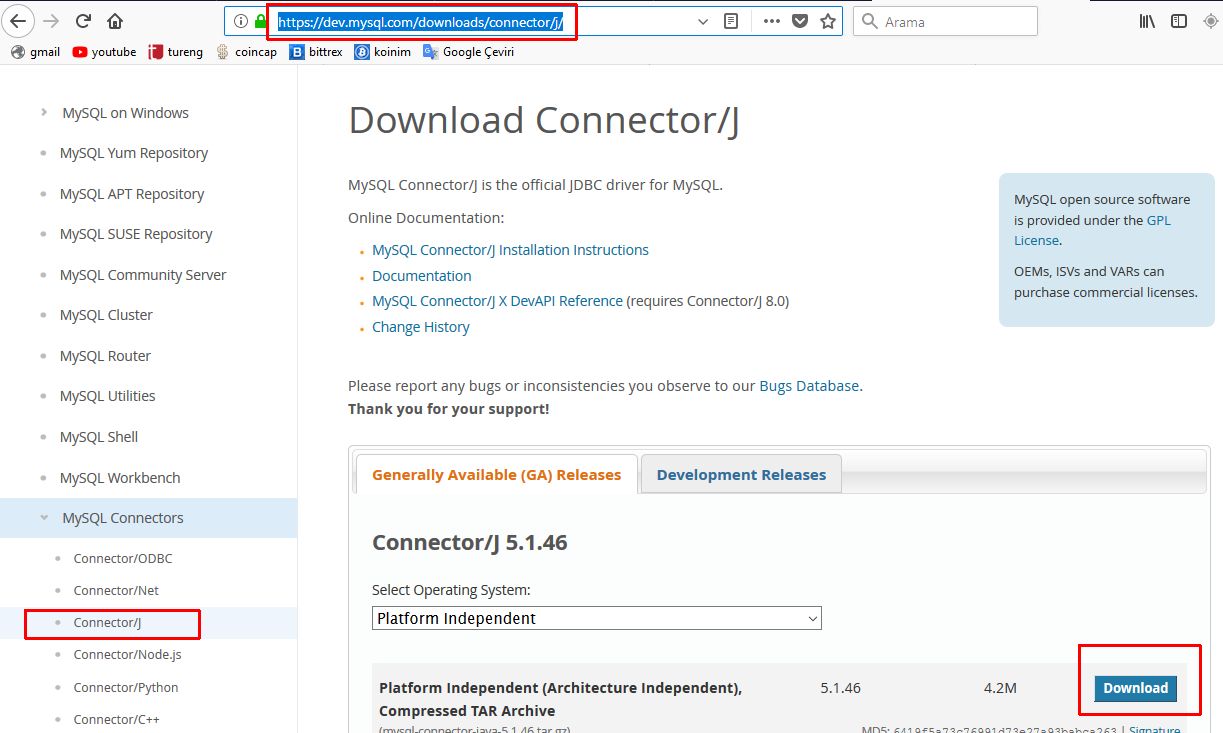The image size is (1223, 733).
Task: Click the blue Download button for TAR Archive
Action: point(1135,688)
